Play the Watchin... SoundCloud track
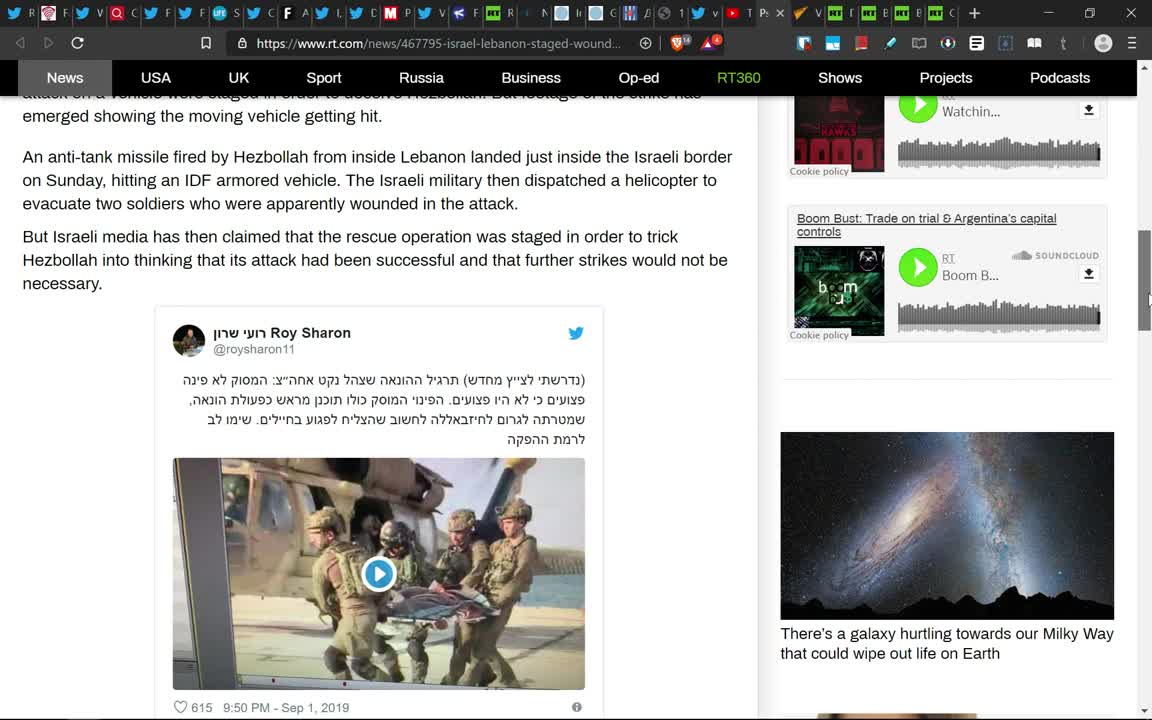 pos(918,107)
